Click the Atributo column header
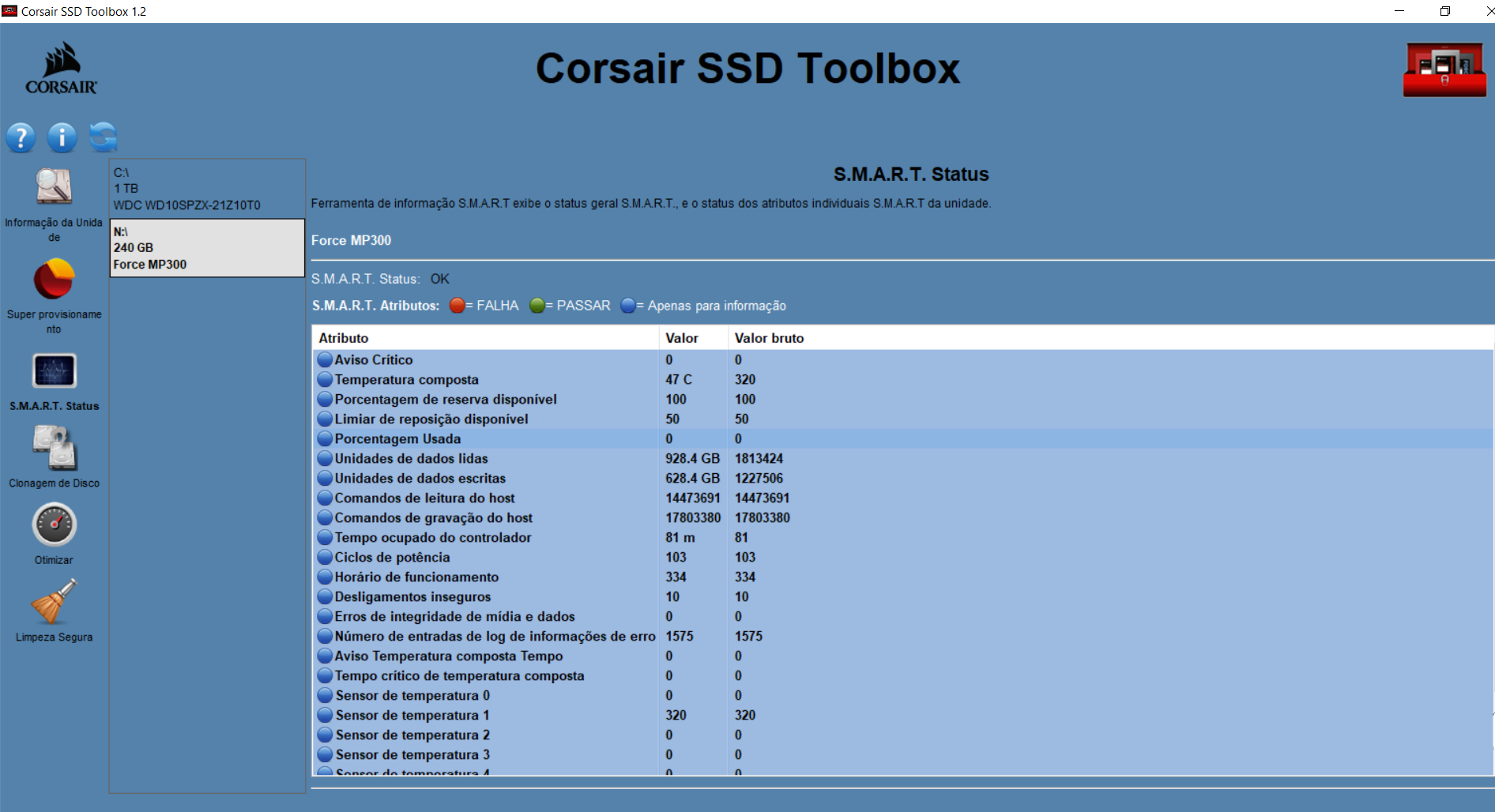Viewport: 1495px width, 812px height. [x=485, y=338]
